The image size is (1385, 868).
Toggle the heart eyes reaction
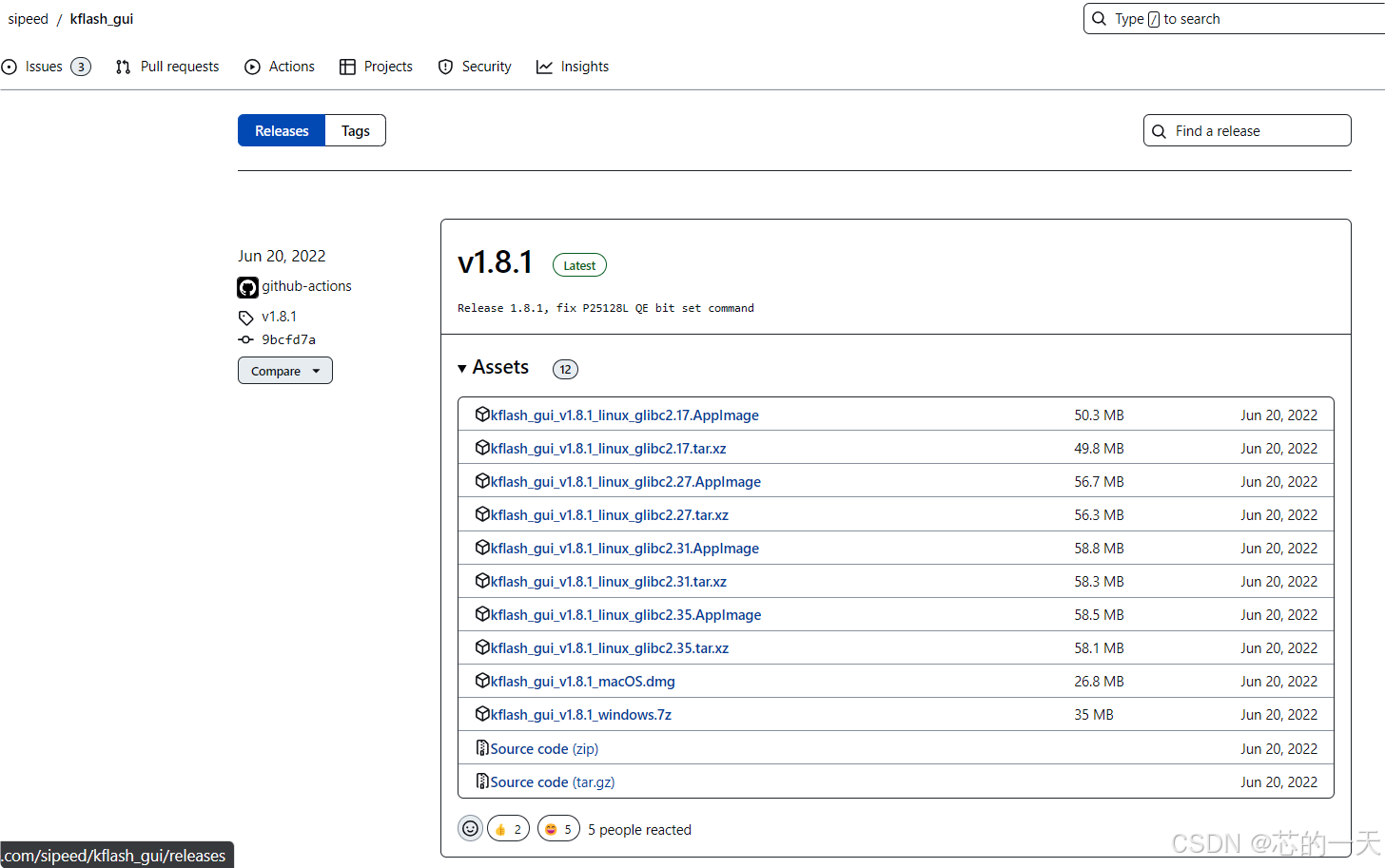click(x=558, y=829)
